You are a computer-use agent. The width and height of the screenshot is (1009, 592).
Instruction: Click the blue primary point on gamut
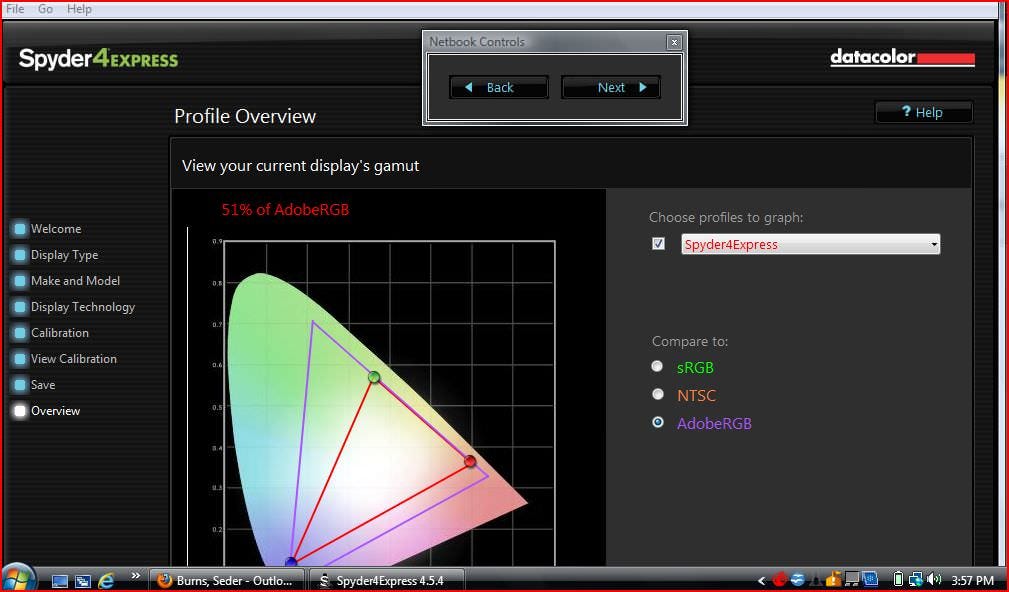pyautogui.click(x=291, y=562)
